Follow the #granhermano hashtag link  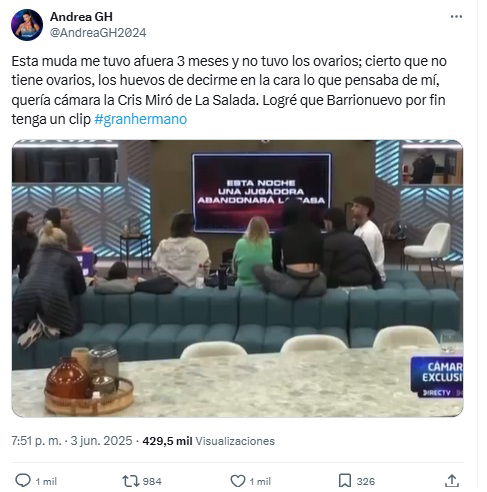[141, 119]
